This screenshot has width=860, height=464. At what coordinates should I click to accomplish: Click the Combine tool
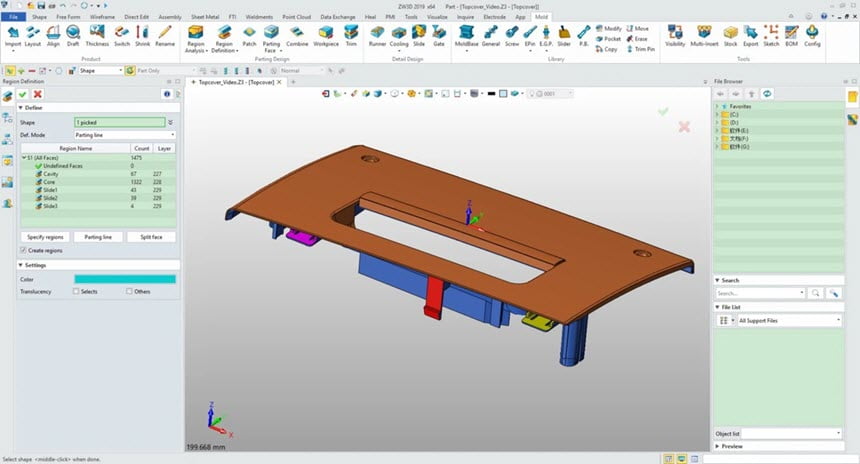[x=297, y=37]
